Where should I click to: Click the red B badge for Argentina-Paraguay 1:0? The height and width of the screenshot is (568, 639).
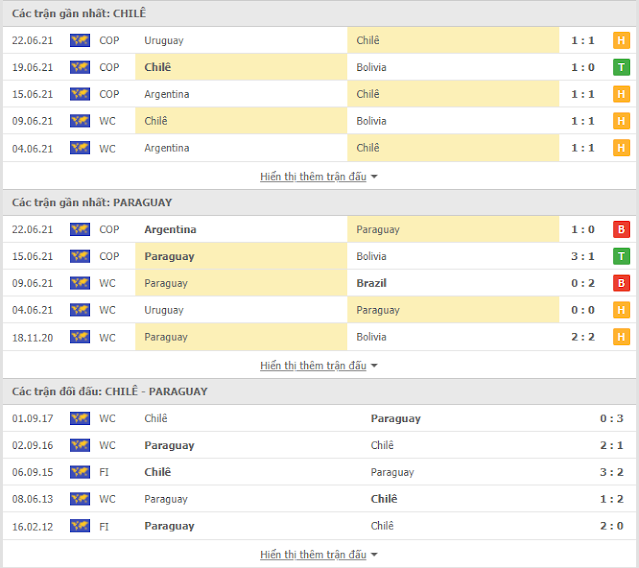(x=621, y=229)
